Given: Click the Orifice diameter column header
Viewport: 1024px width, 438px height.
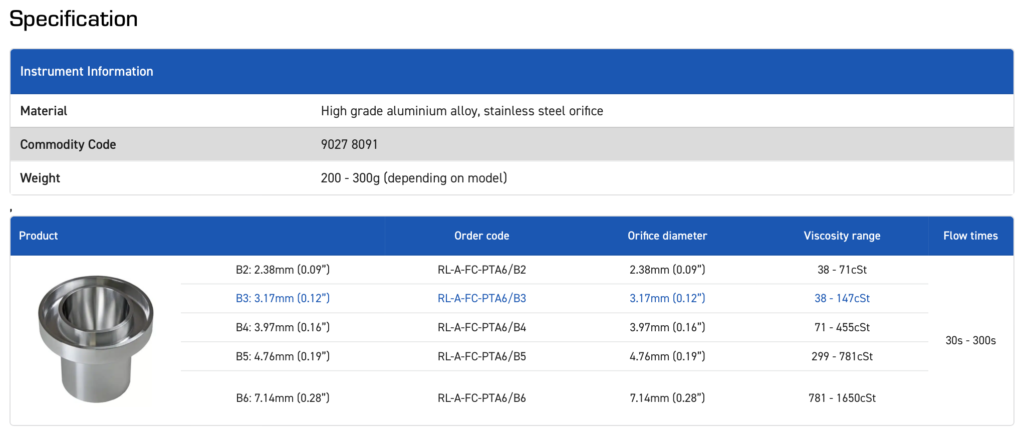Looking at the screenshot, I should (x=667, y=236).
